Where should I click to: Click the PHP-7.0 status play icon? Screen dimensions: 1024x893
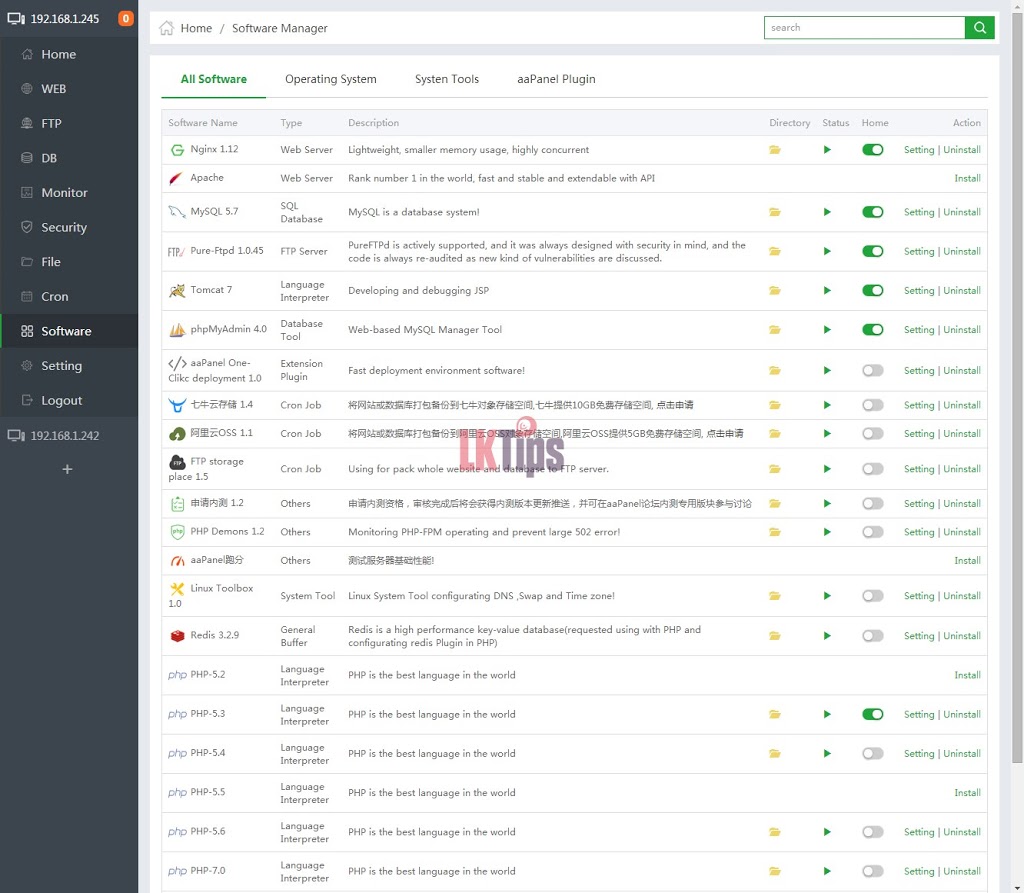point(827,871)
